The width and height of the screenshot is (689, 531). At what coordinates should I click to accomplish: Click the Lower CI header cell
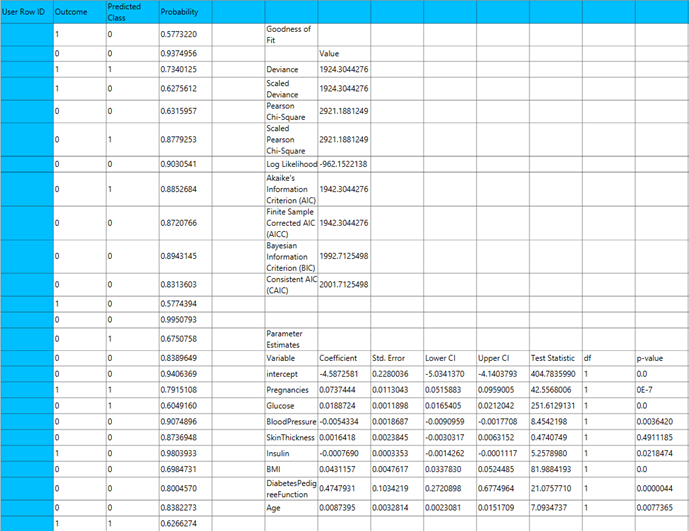point(450,358)
